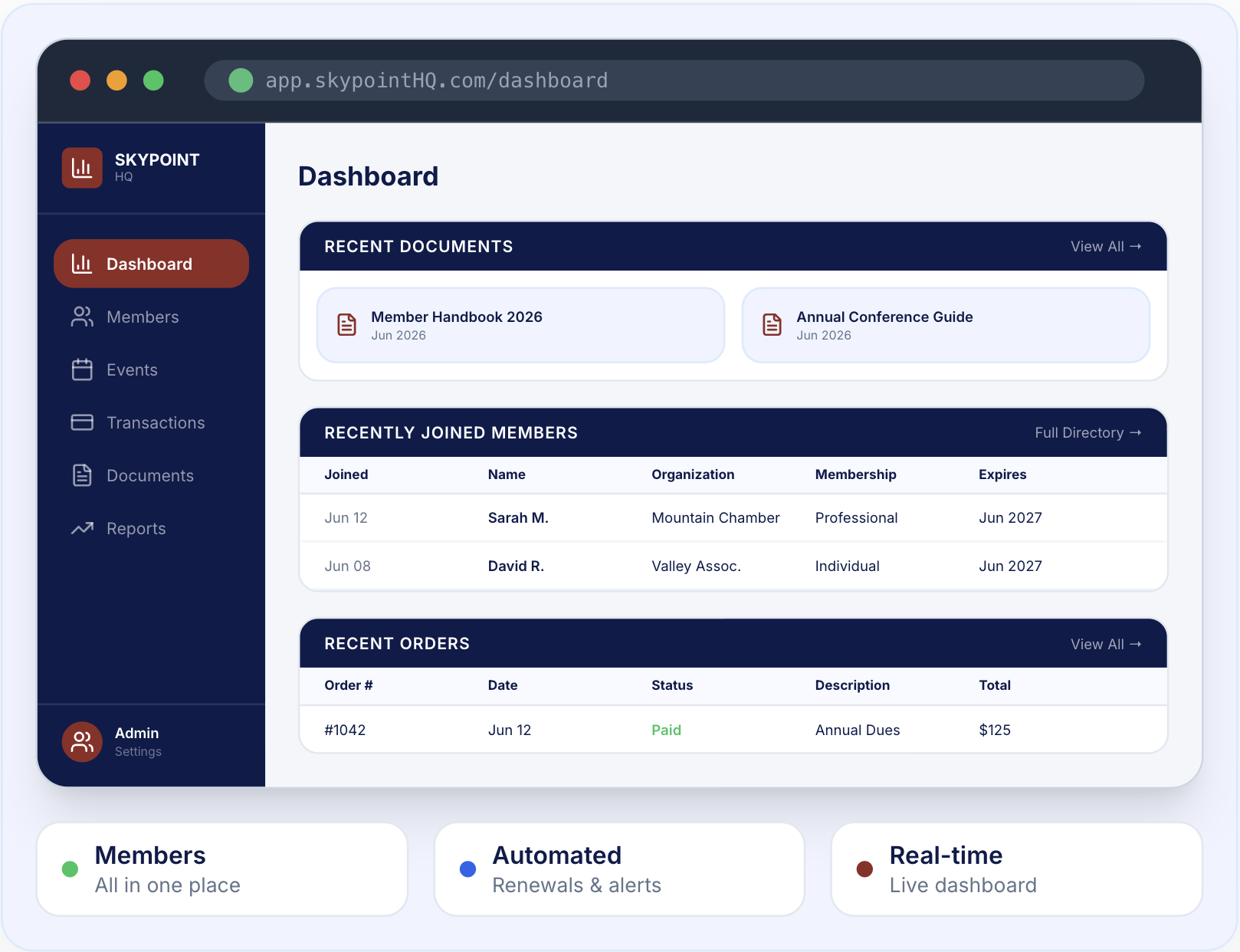Image resolution: width=1240 pixels, height=952 pixels.
Task: Click View All in Recent Orders
Action: coord(1106,644)
